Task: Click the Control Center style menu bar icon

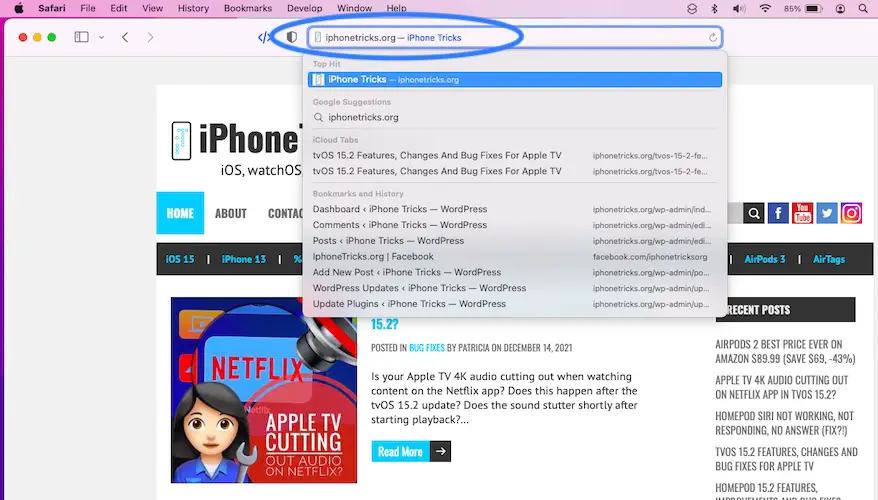Action: 692,8
